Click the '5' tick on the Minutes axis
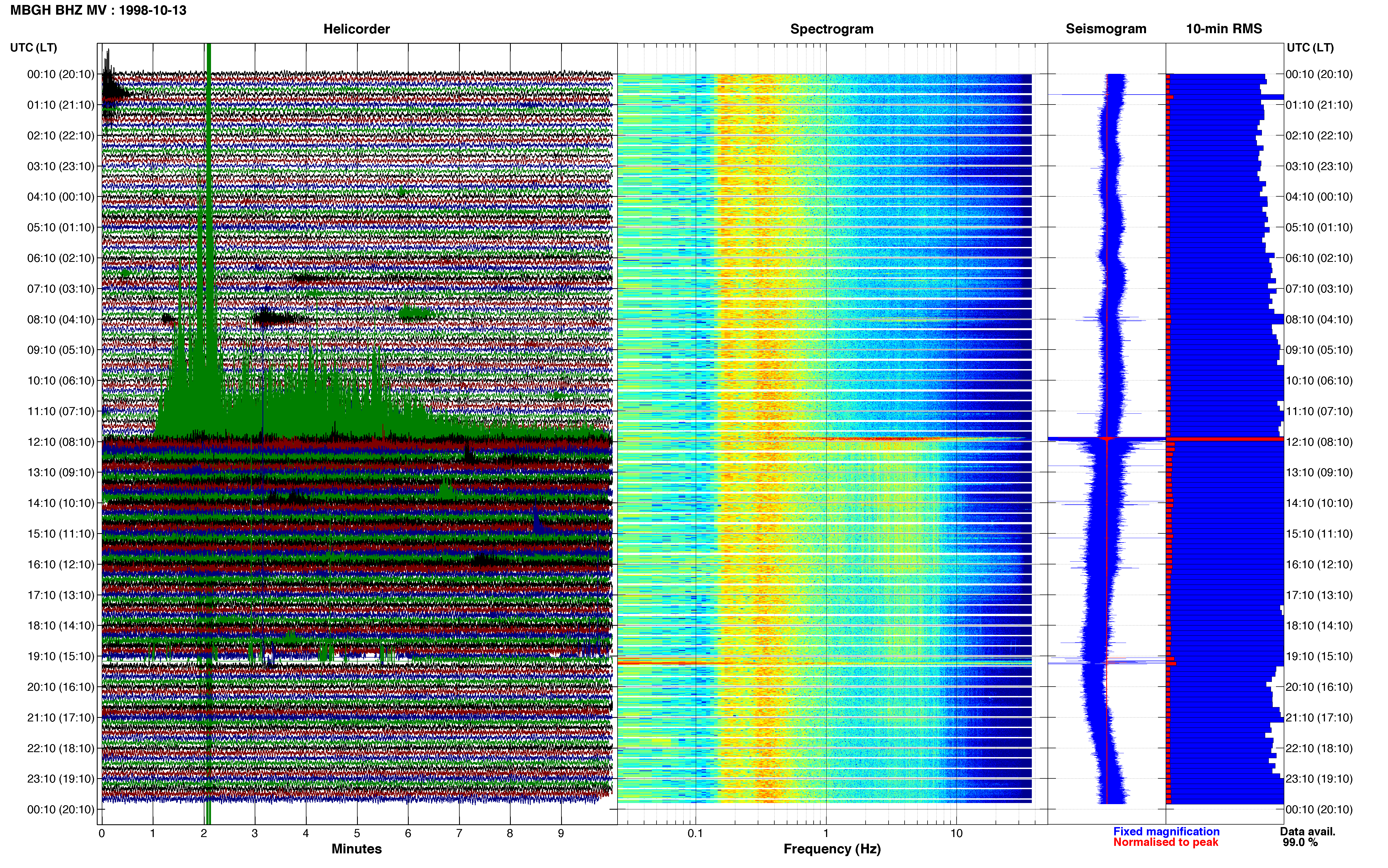1388x868 pixels. 357,833
